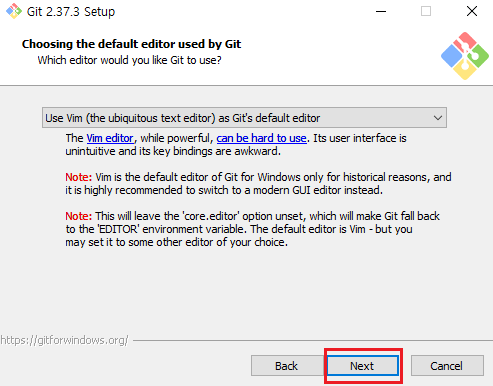Click the dropdown arrow chevron of editor combo box
Image resolution: width=493 pixels, height=386 pixels.
[x=438, y=118]
